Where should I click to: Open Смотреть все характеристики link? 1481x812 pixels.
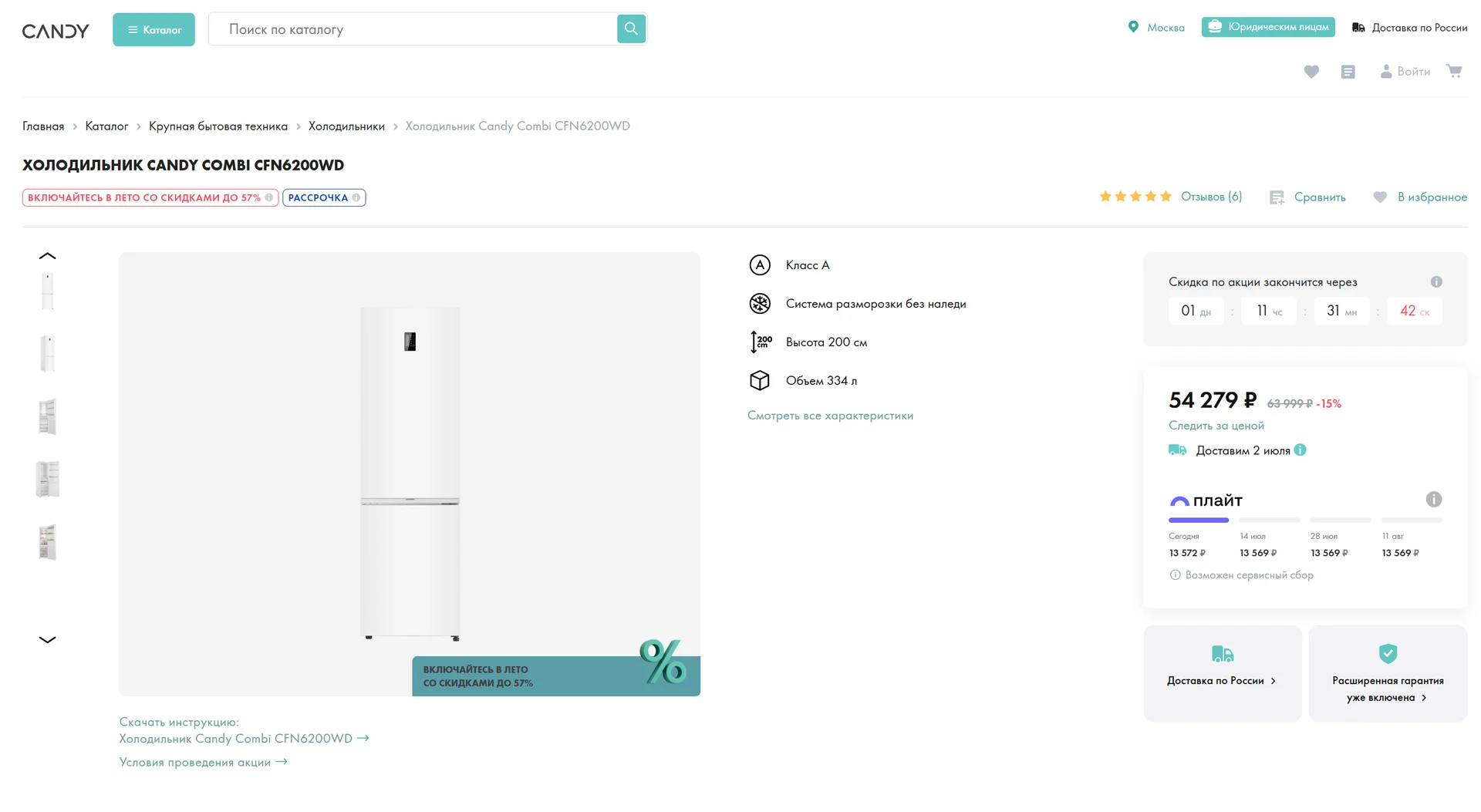pyautogui.click(x=830, y=416)
